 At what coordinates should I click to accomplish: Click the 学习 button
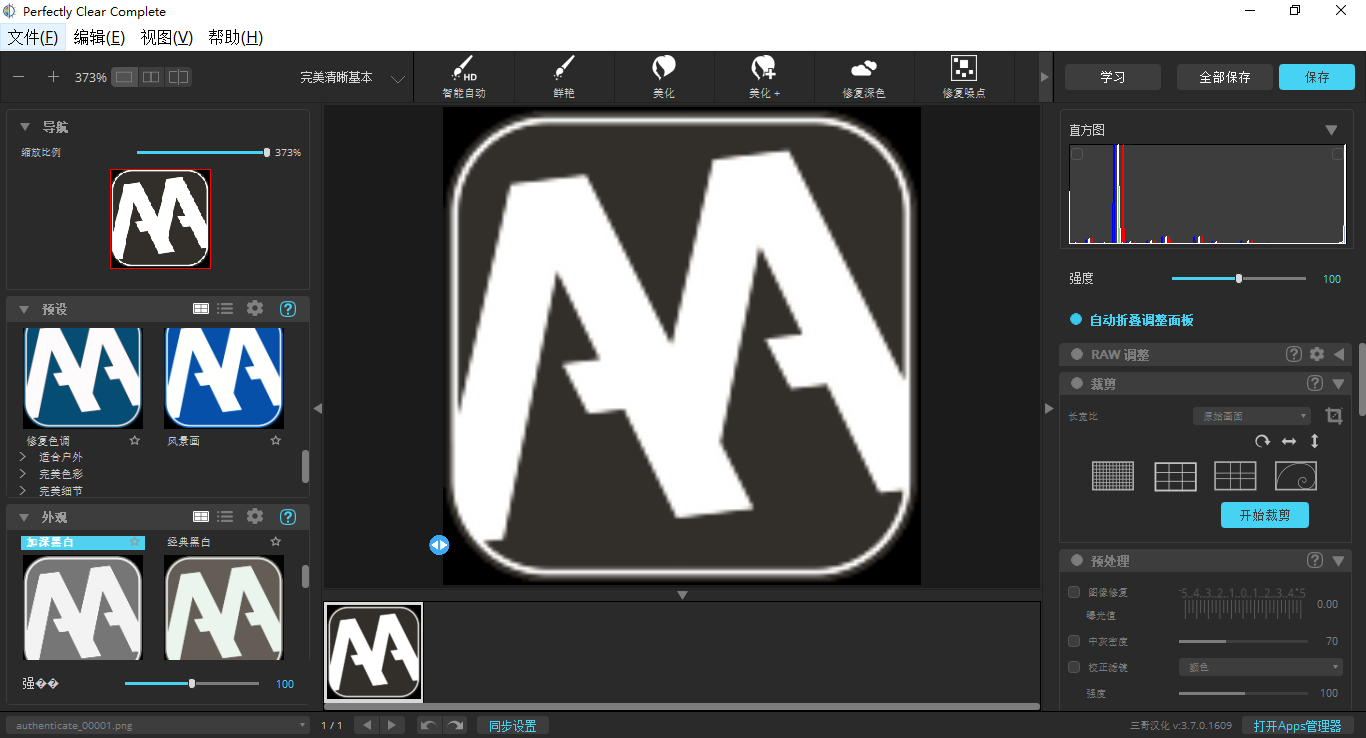(1113, 77)
